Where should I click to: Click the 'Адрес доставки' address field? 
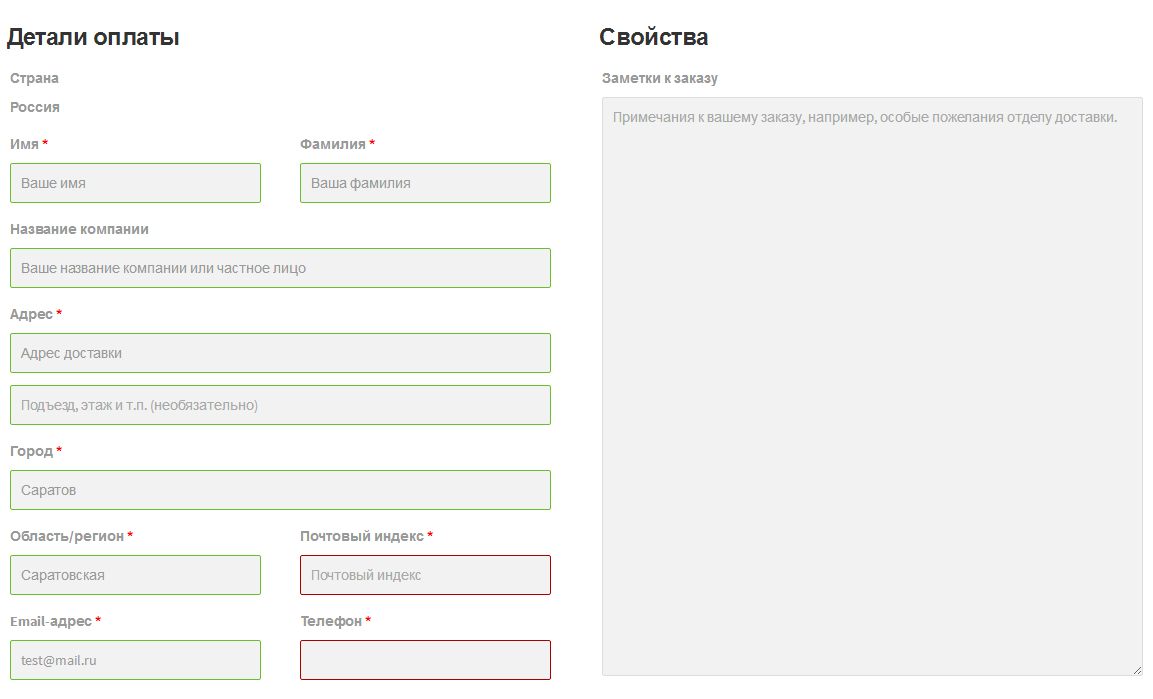click(280, 354)
